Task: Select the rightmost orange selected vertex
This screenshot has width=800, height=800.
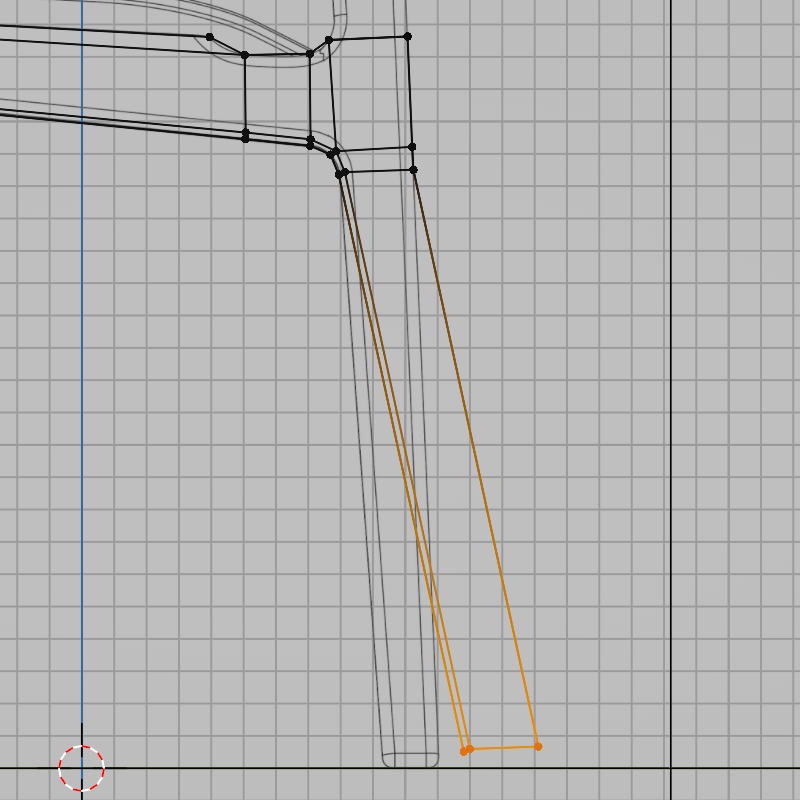Action: point(538,746)
